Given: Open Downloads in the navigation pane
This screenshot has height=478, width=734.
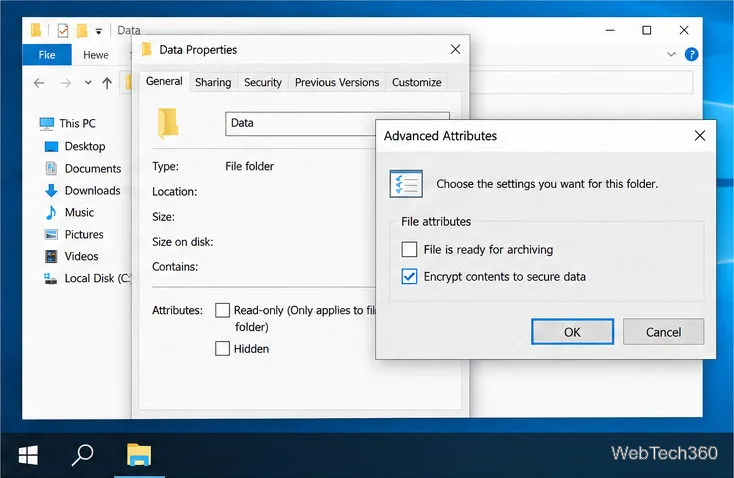Looking at the screenshot, I should tap(92, 190).
